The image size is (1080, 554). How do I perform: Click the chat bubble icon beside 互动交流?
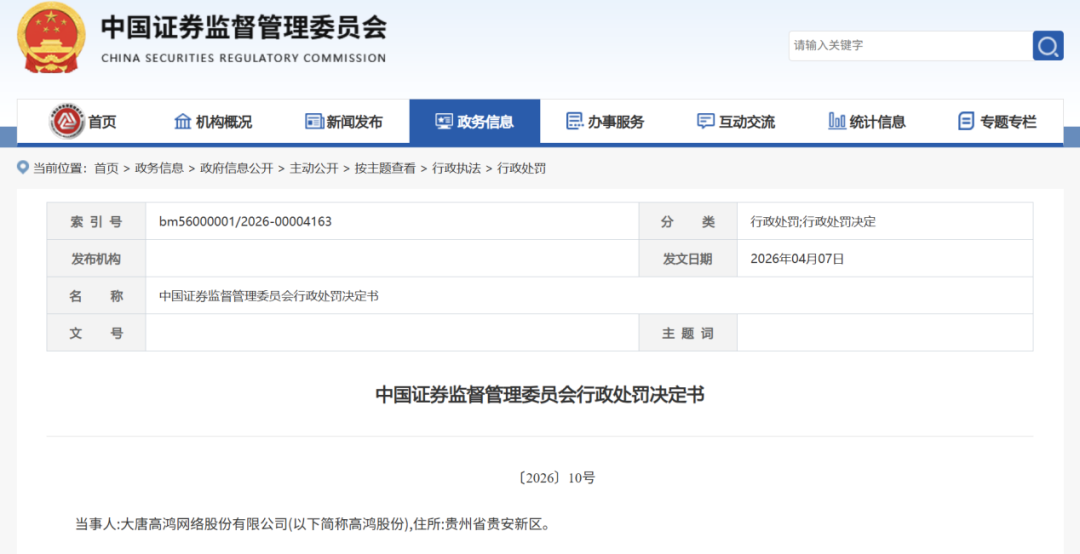[x=705, y=122]
